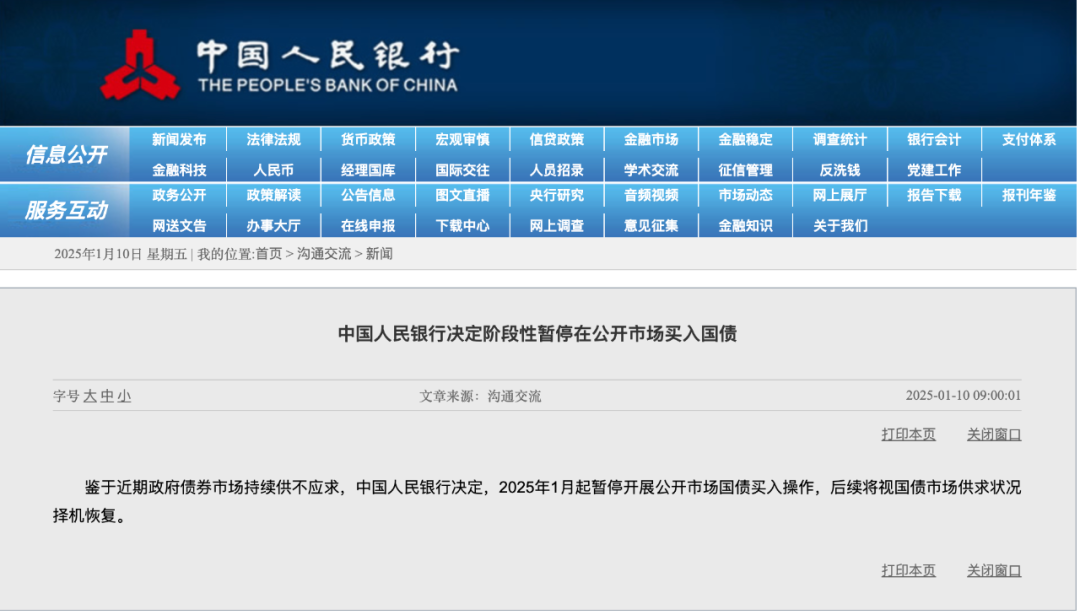
Task: Navigate to 金融稳定 section
Action: [745, 140]
